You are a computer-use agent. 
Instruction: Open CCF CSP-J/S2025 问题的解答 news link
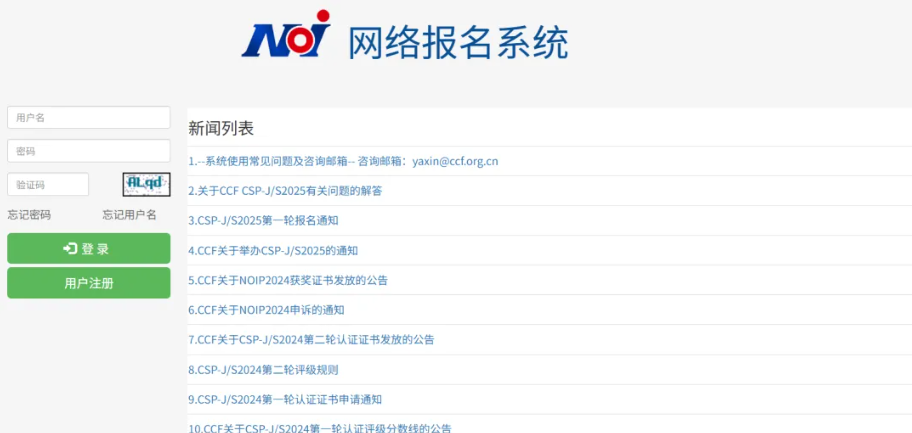click(x=285, y=191)
